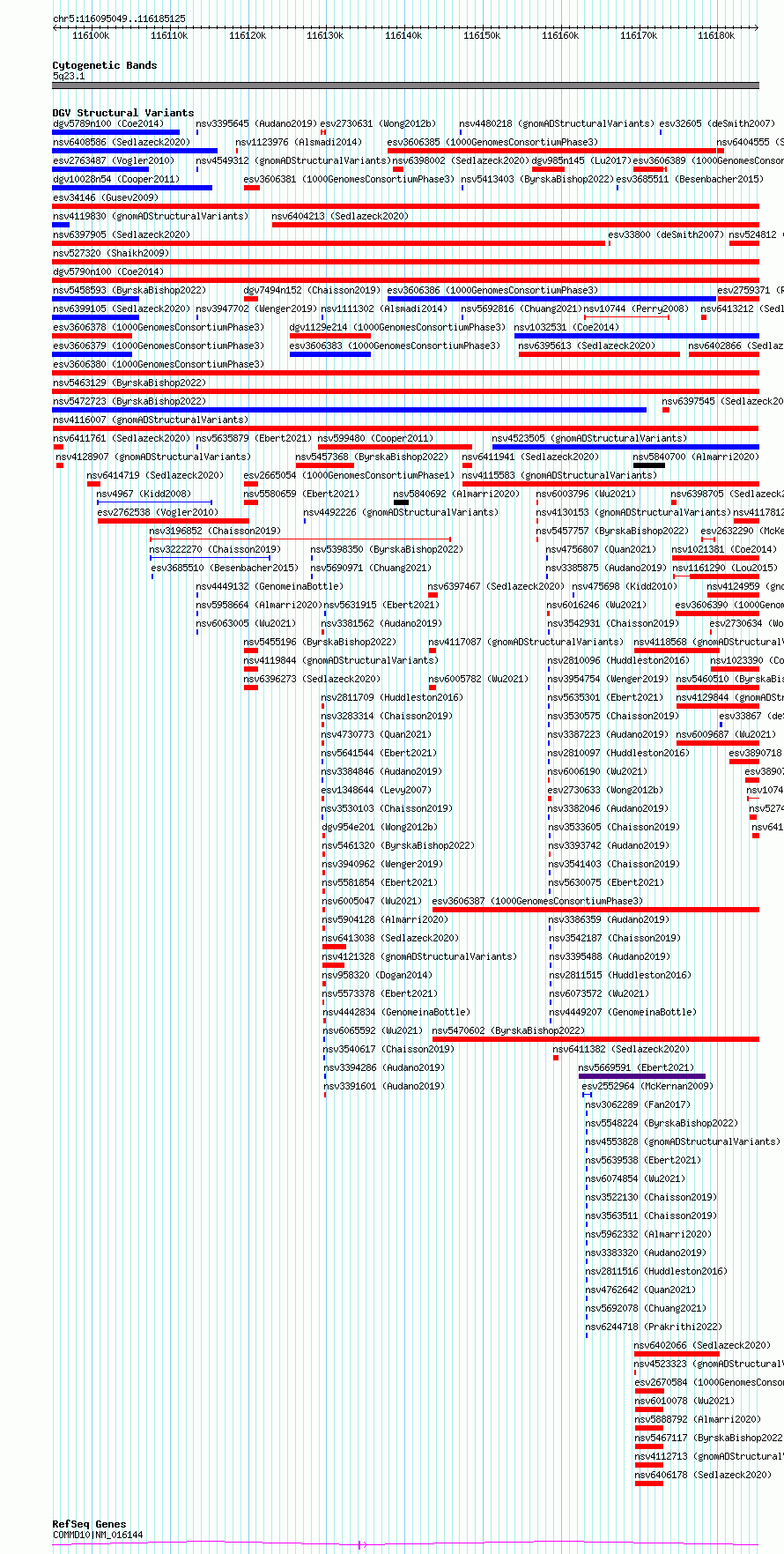This screenshot has width=784, height=1554.
Task: Open variant nsv599480 (Cooper2011)
Action: coord(375,438)
